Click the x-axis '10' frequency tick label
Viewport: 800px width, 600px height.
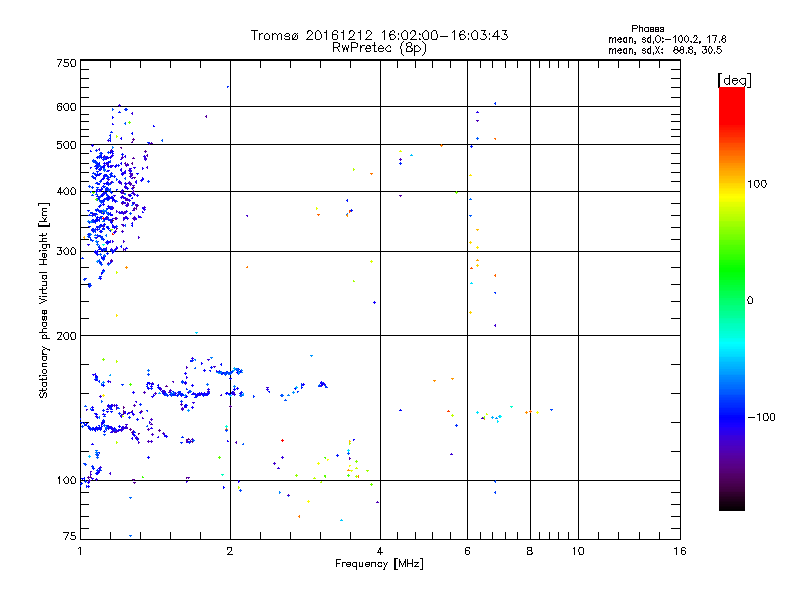click(x=578, y=551)
